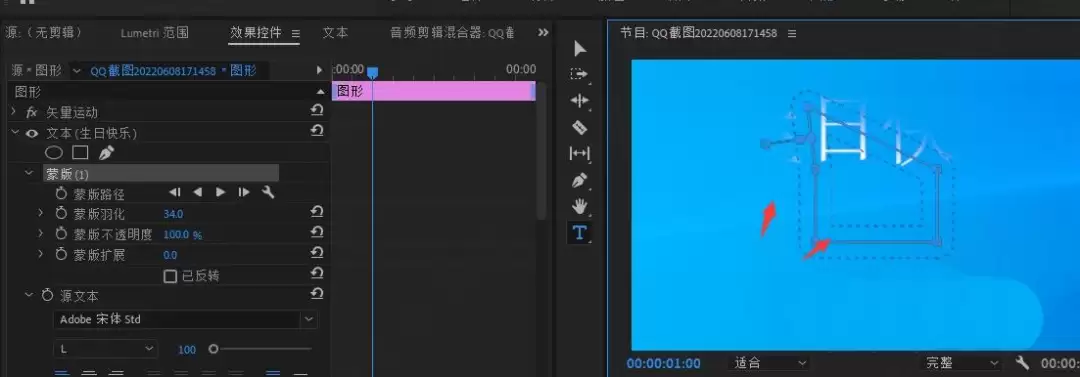Track the mask path forward one frame
The image size is (1080, 377).
pos(244,192)
